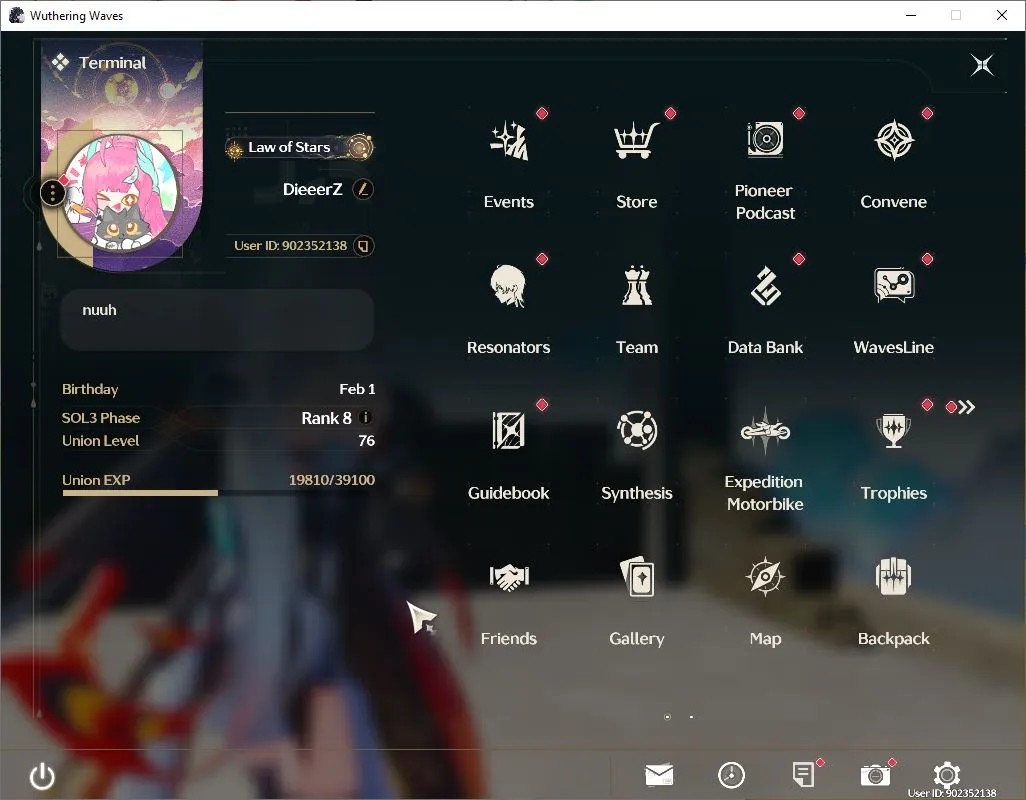
Task: Open the Trophies cup icon
Action: click(893, 430)
